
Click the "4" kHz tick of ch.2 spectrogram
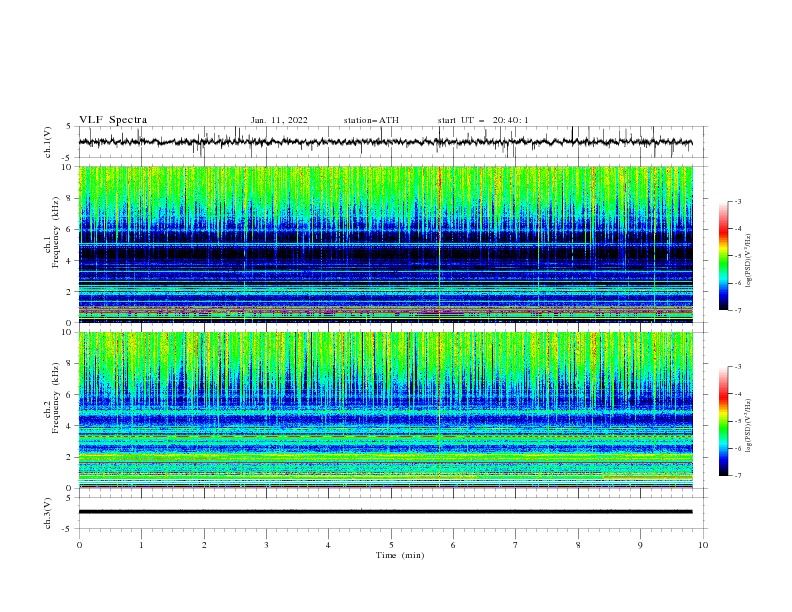point(70,426)
